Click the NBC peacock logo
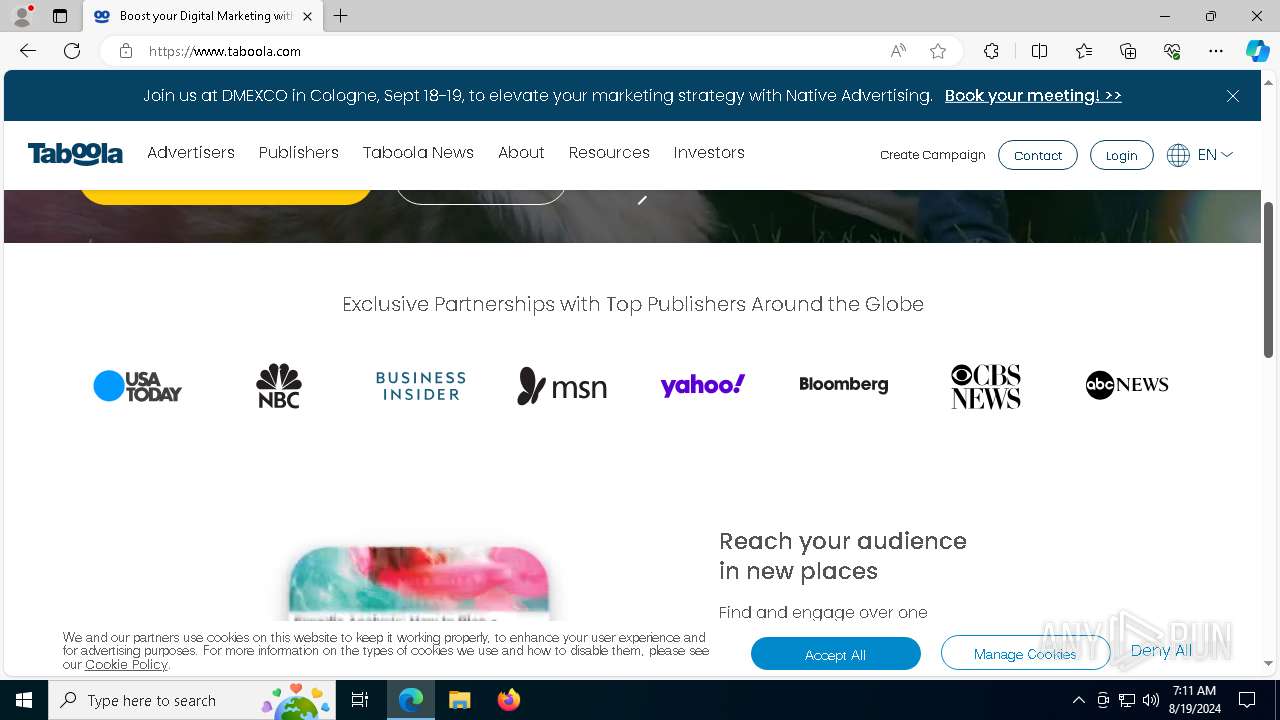Image resolution: width=1280 pixels, height=720 pixels. point(279,386)
